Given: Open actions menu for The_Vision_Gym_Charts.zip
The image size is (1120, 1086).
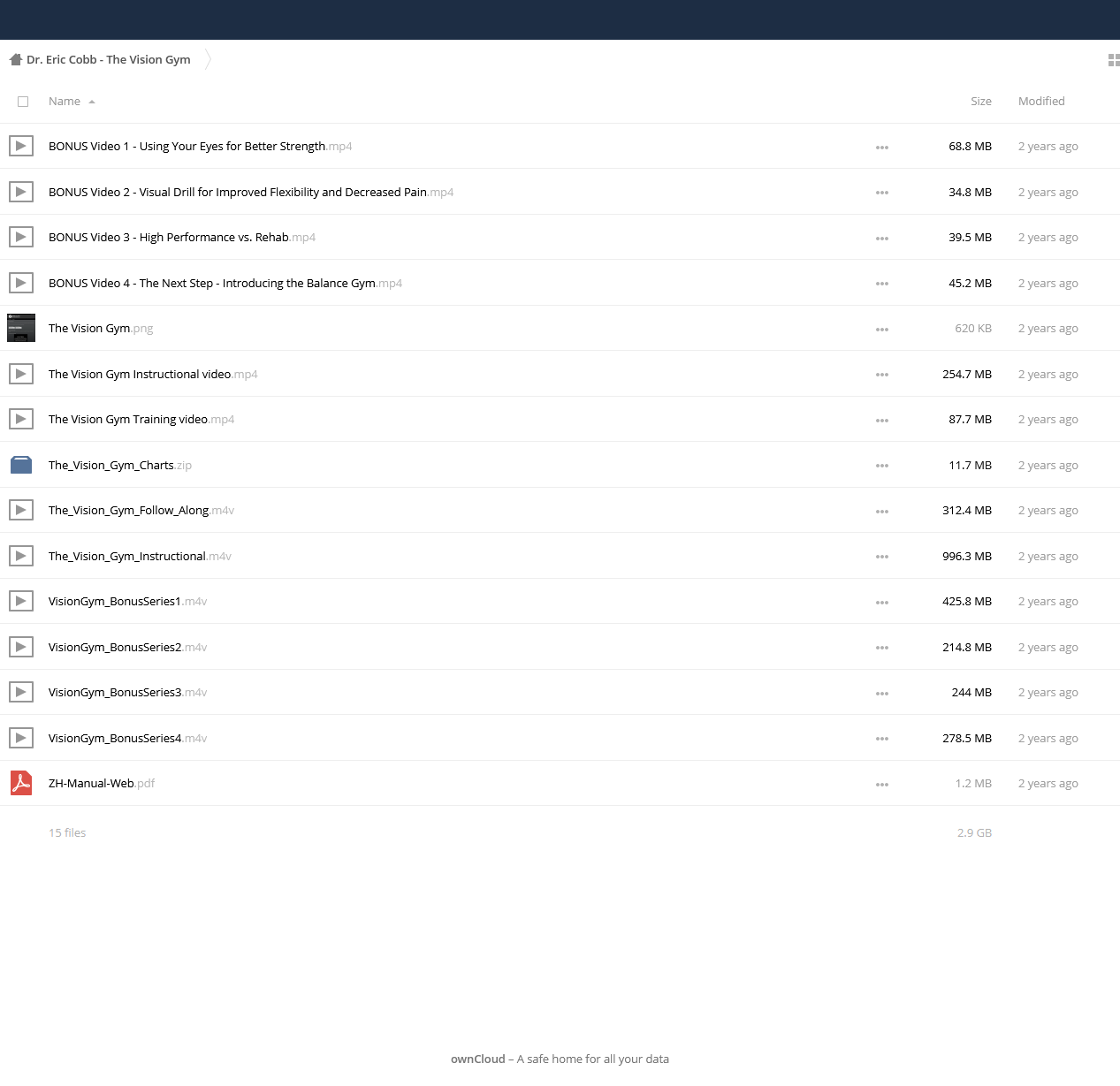Looking at the screenshot, I should click(x=882, y=466).
